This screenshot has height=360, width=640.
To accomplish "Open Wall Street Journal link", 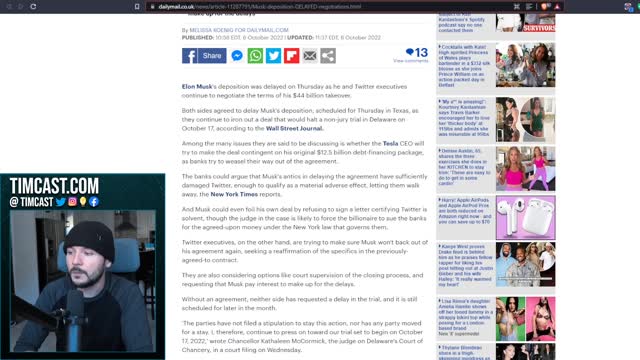I will coord(294,128).
